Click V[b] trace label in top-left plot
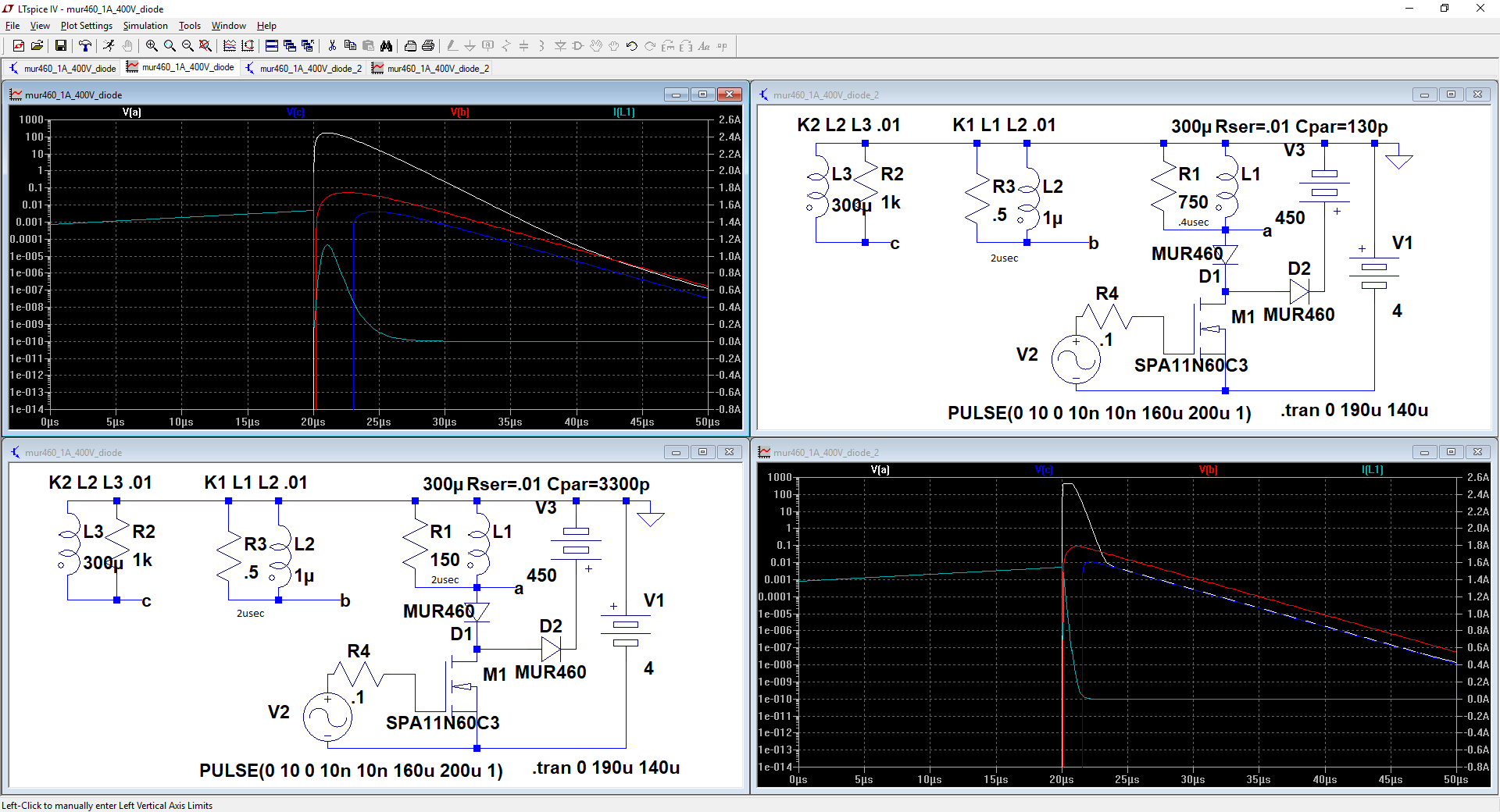Image resolution: width=1500 pixels, height=812 pixels. (x=459, y=112)
